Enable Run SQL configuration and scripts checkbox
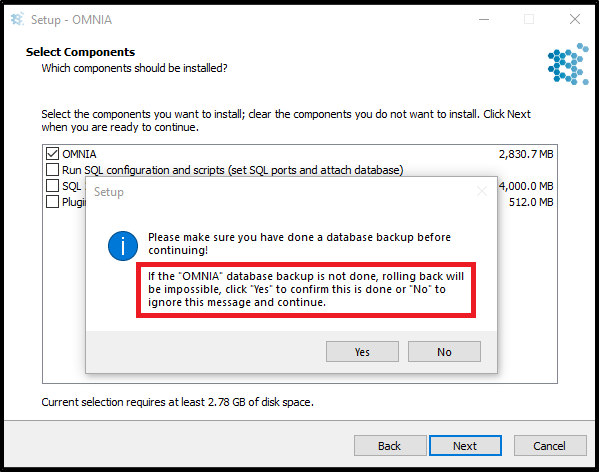Image resolution: width=599 pixels, height=472 pixels. point(52,170)
